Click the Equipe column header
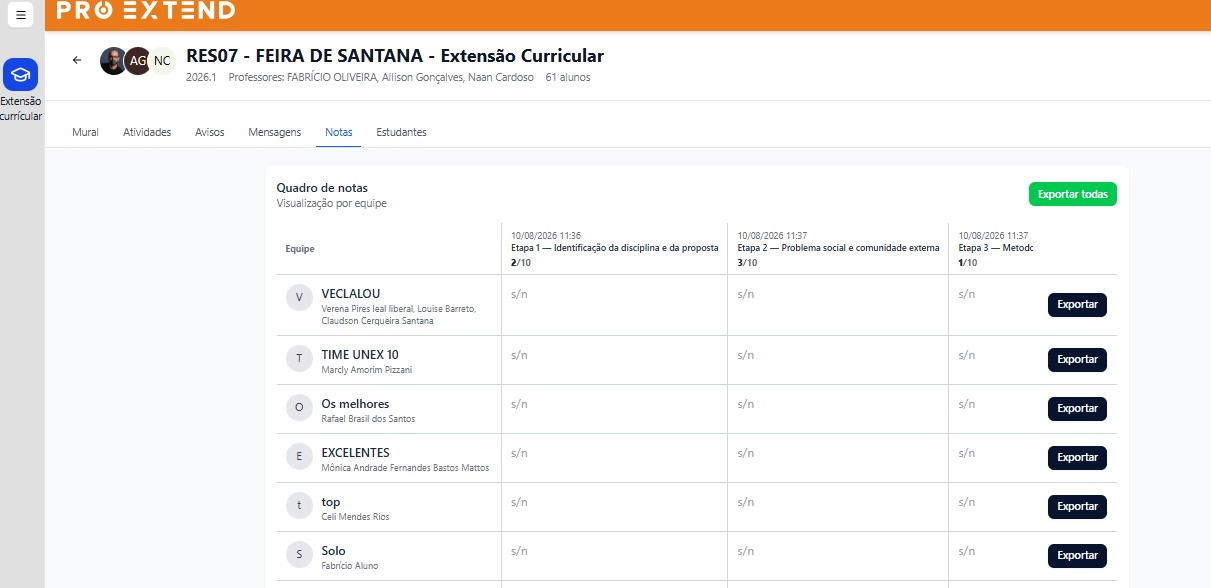 coord(300,249)
